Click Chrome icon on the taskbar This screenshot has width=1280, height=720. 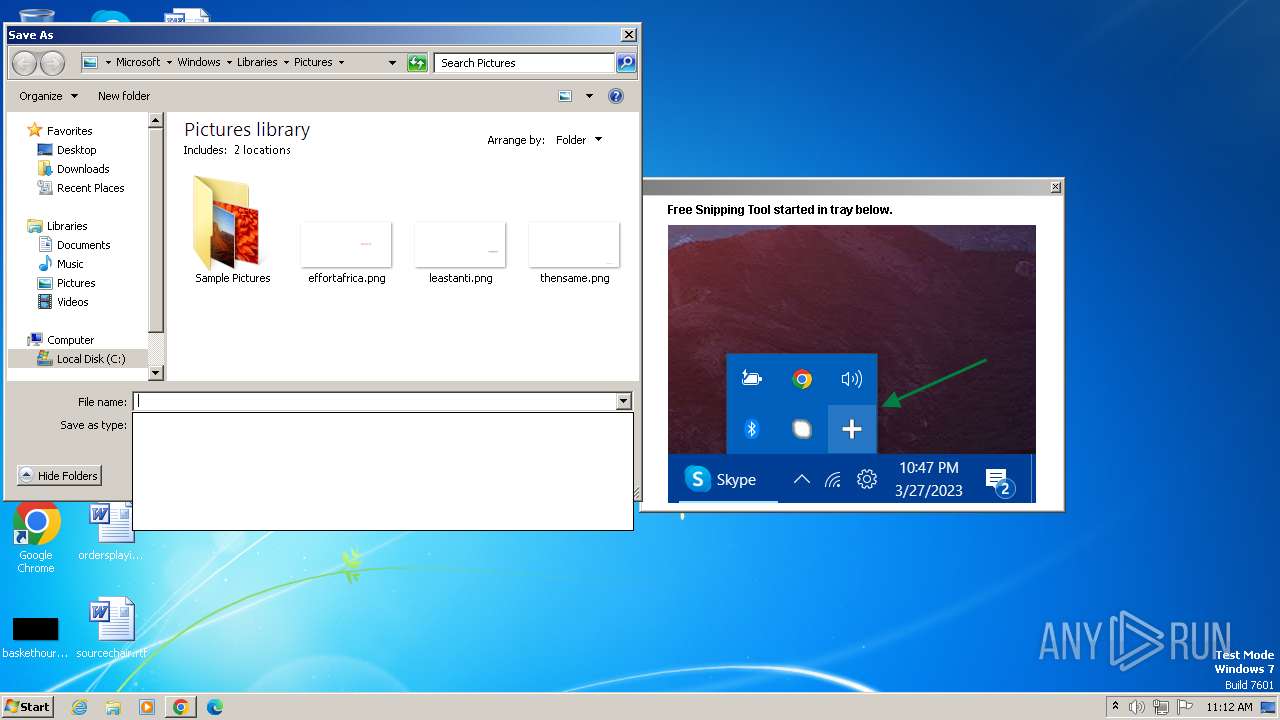tap(180, 707)
